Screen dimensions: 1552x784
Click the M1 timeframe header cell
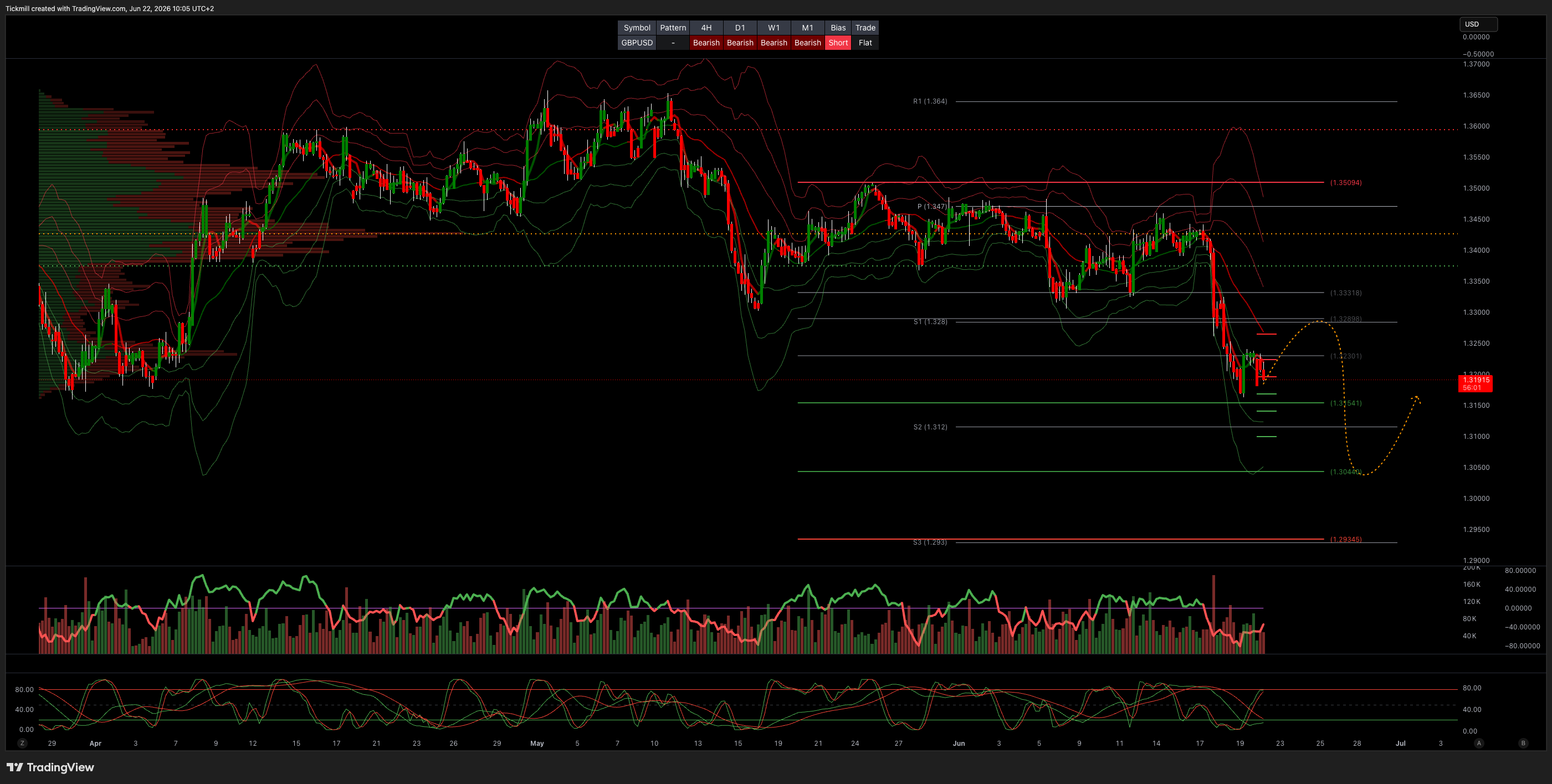coord(807,28)
